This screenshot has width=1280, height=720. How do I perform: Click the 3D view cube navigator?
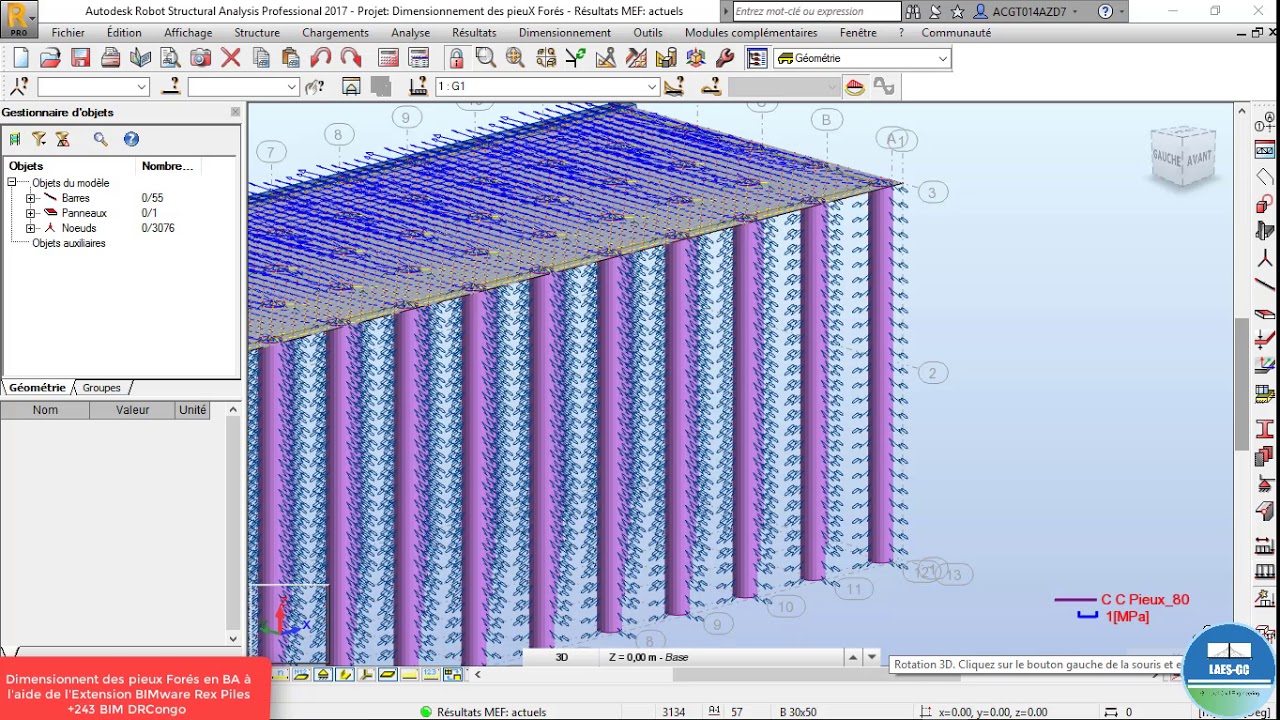(x=1184, y=156)
